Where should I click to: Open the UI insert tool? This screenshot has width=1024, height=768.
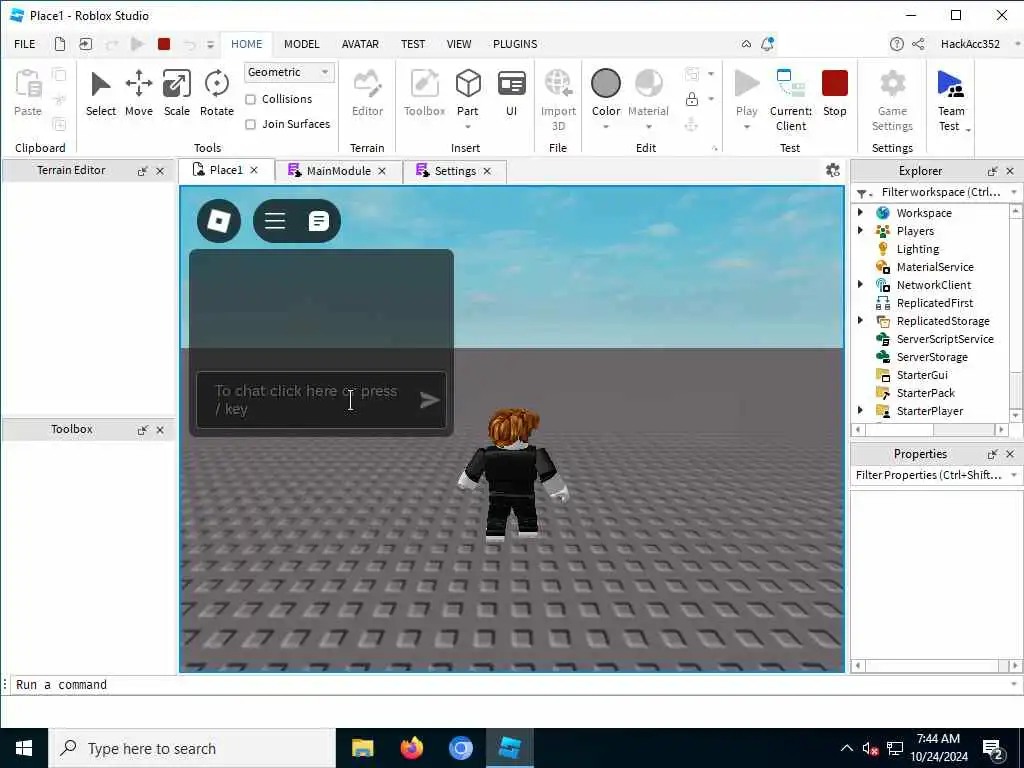tap(511, 93)
